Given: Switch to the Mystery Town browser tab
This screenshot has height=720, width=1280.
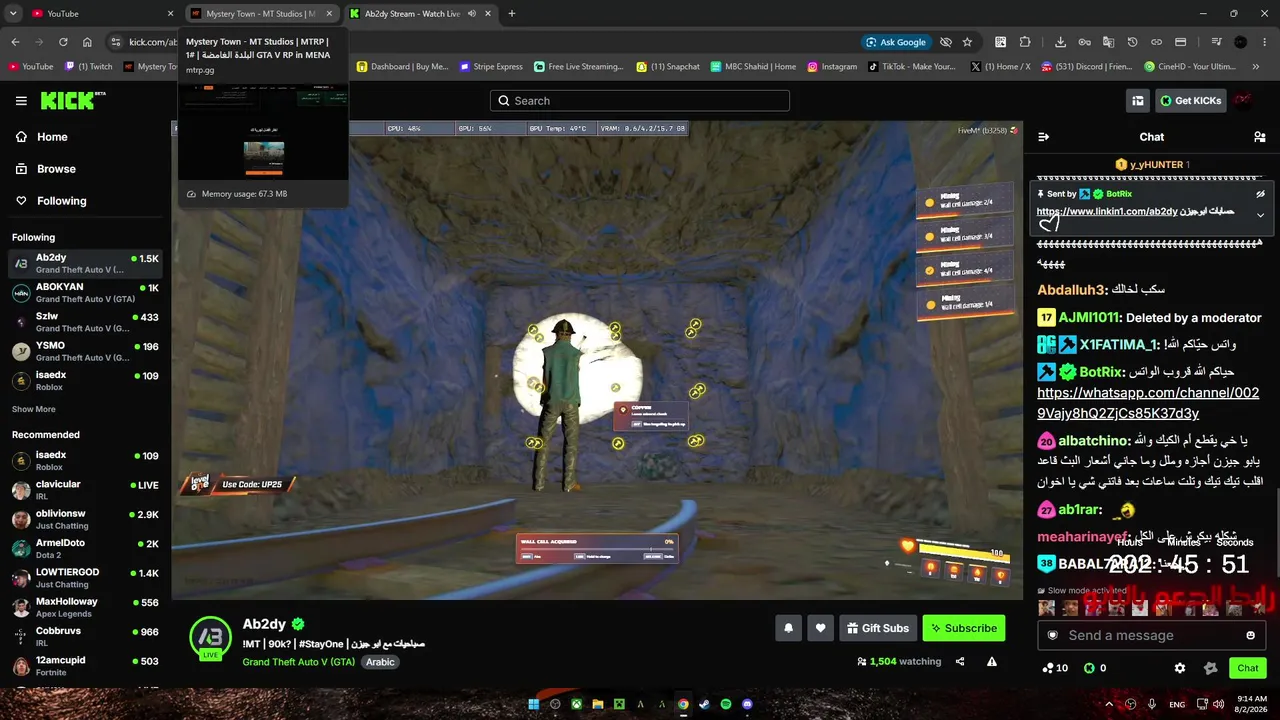Looking at the screenshot, I should (260, 14).
